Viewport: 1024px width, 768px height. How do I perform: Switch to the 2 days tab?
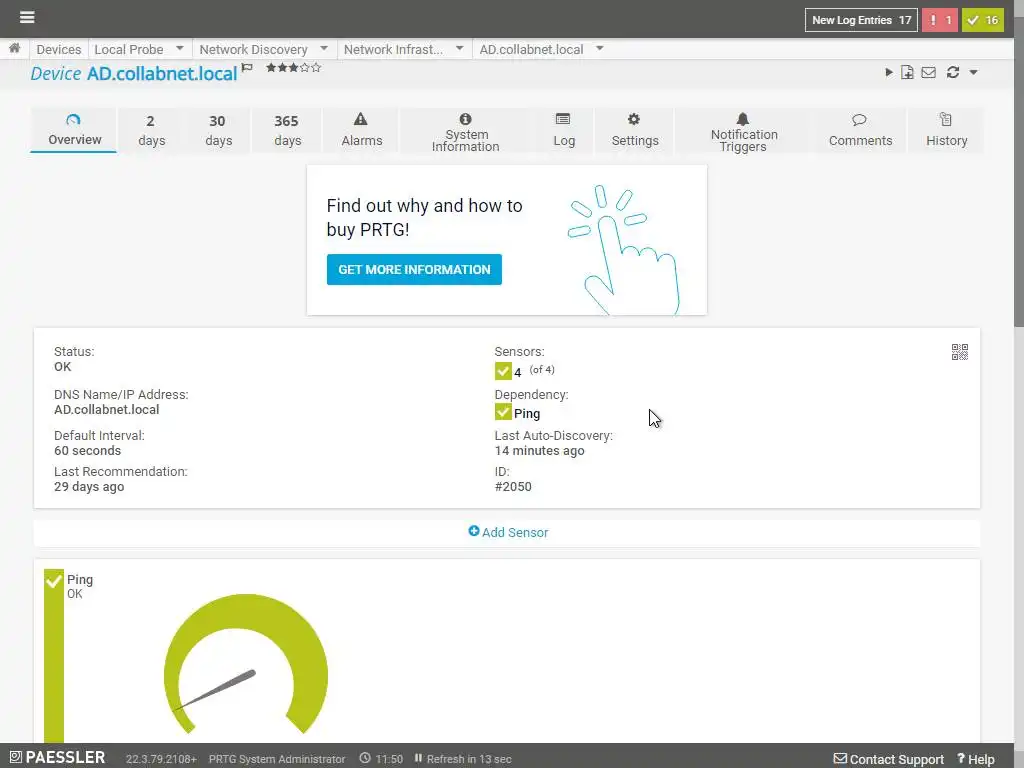pos(151,130)
